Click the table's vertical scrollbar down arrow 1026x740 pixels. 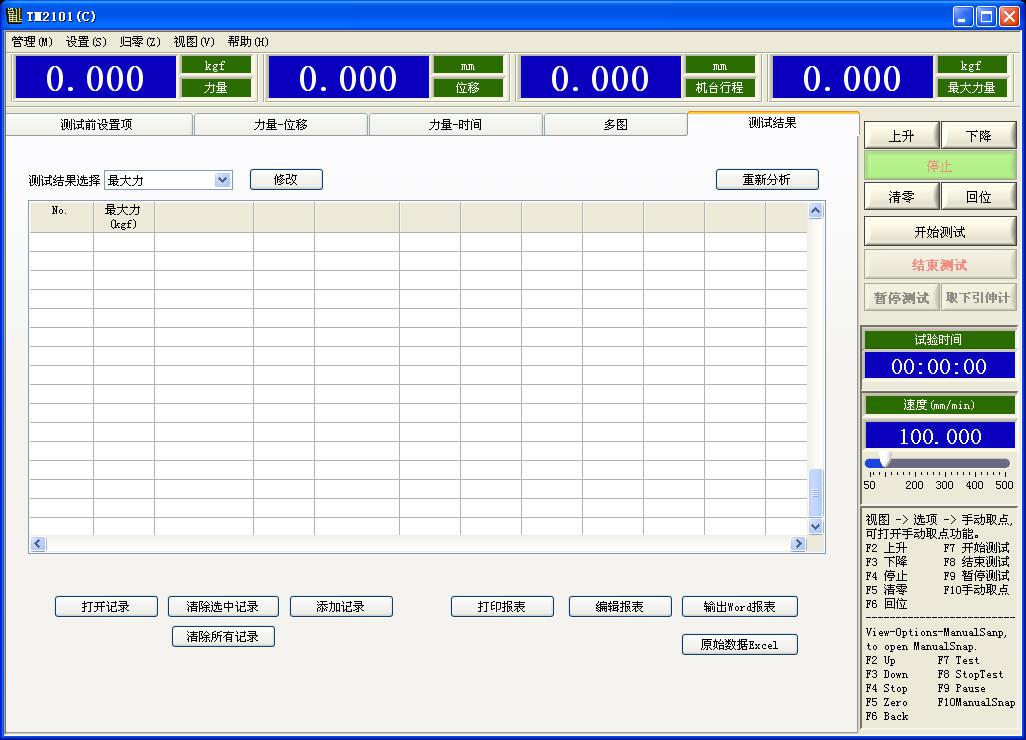[815, 526]
